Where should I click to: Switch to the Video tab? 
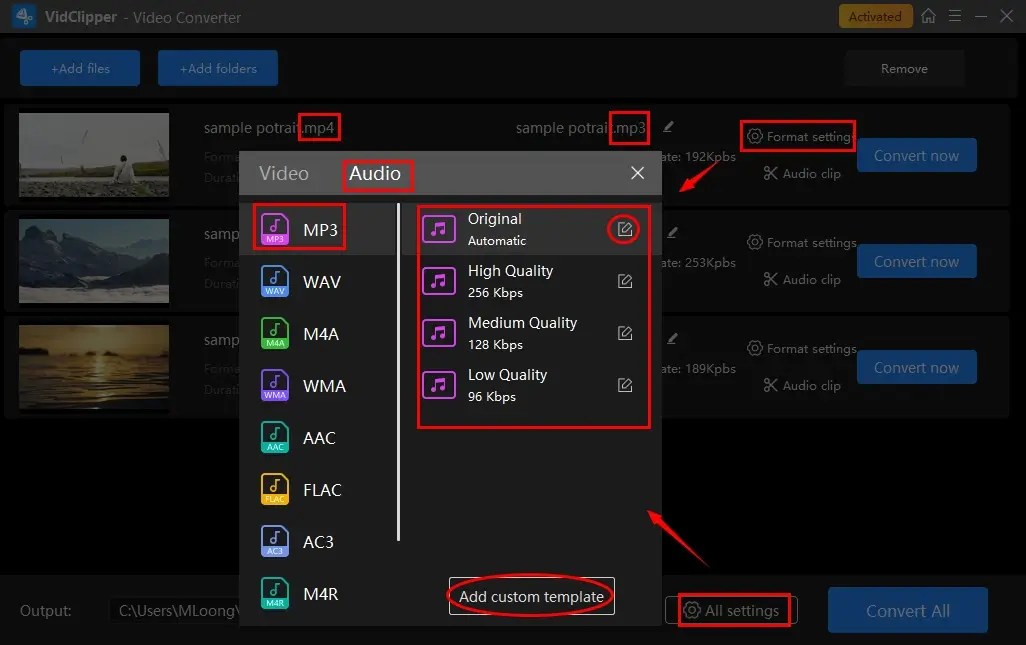pos(283,173)
